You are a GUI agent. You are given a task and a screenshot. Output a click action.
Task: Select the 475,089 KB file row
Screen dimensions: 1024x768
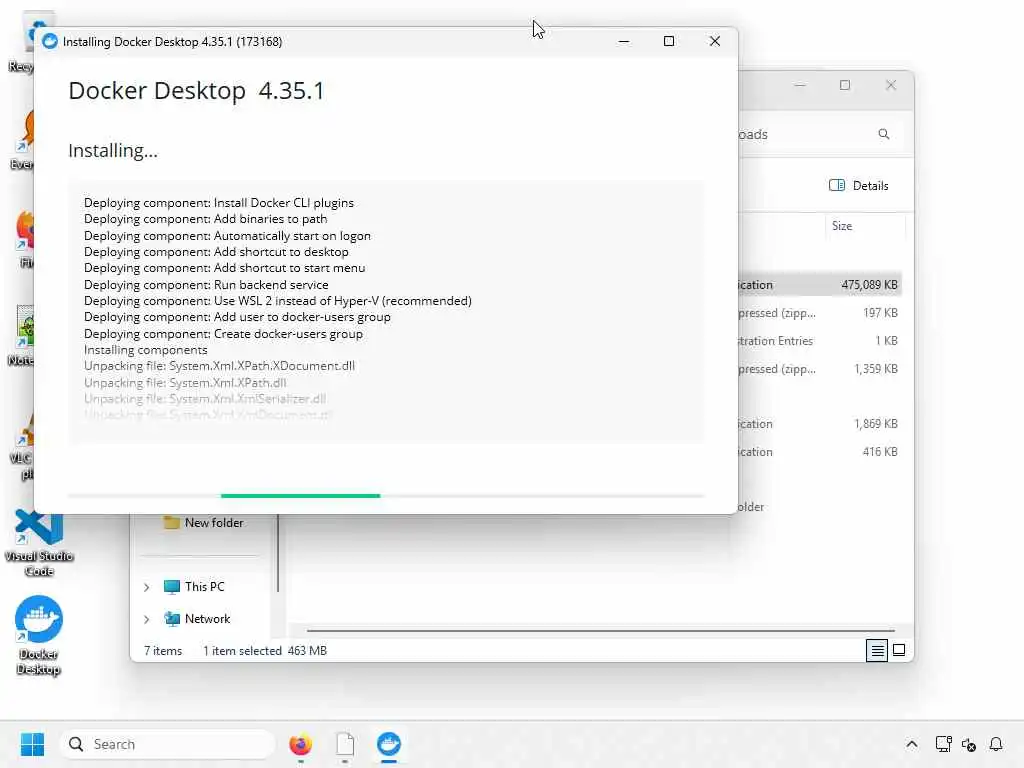[x=820, y=285]
